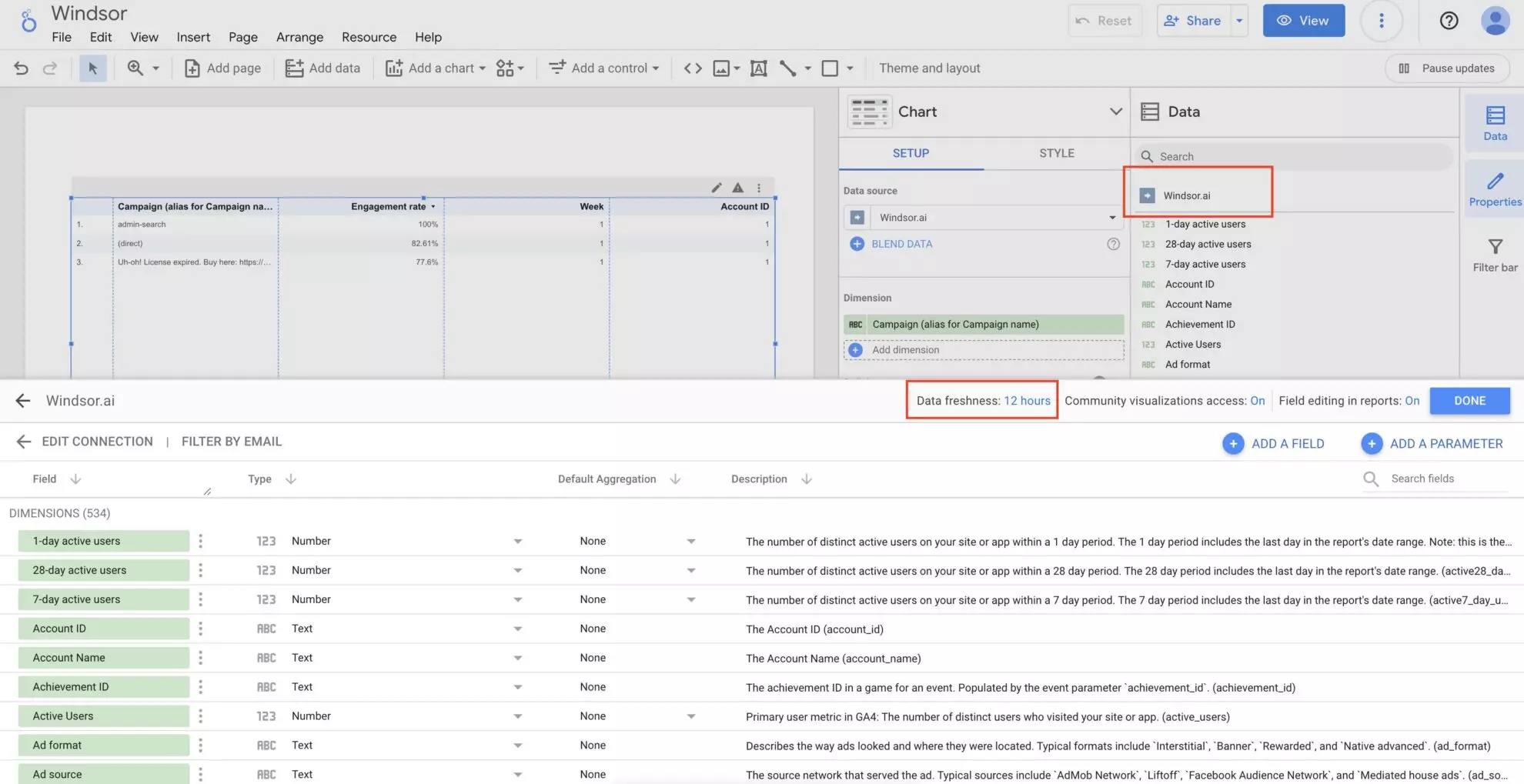
Task: Open the more options vertical dots
Action: [1381, 21]
